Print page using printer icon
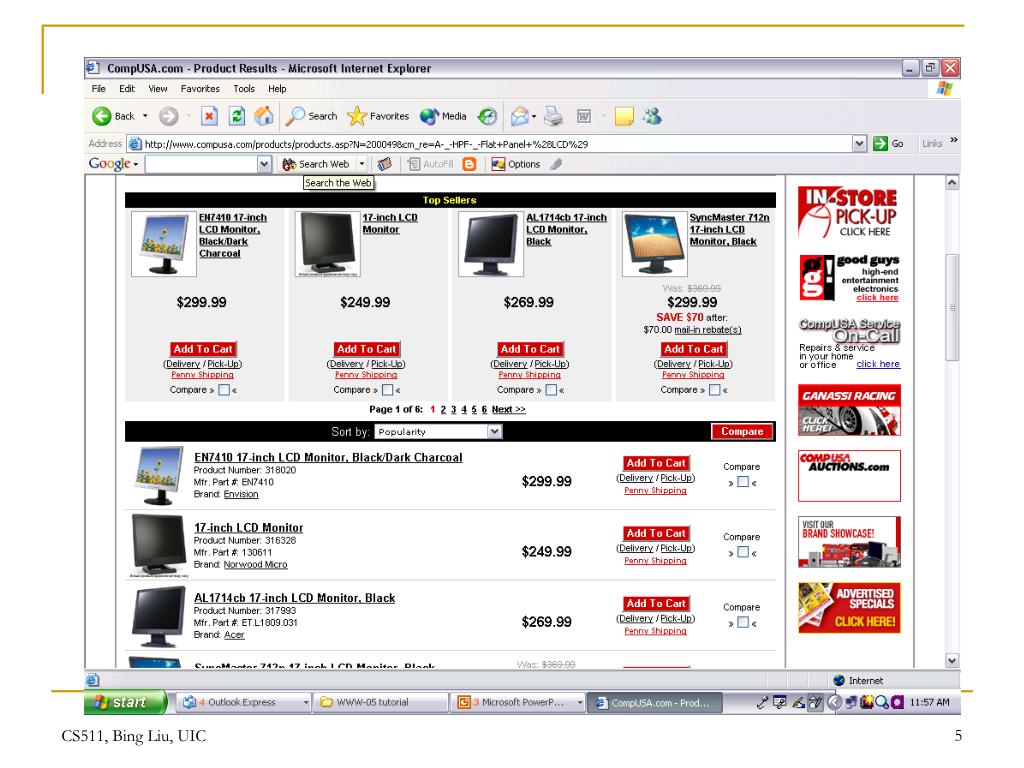 tap(554, 116)
